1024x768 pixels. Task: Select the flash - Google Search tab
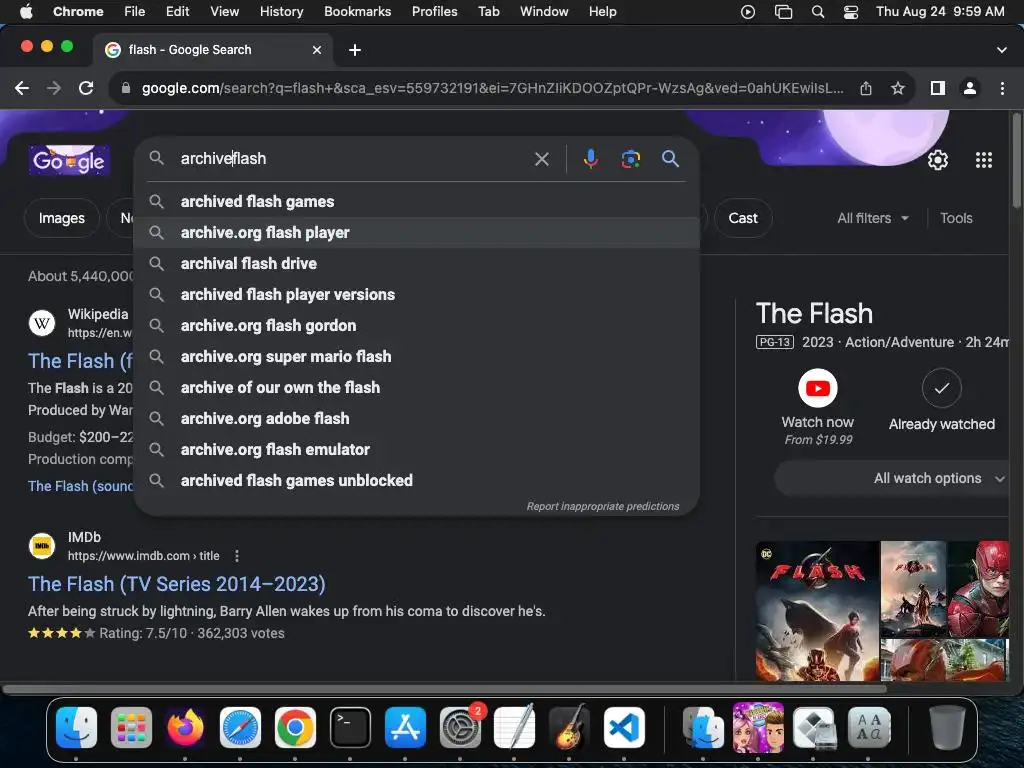[x=213, y=50]
